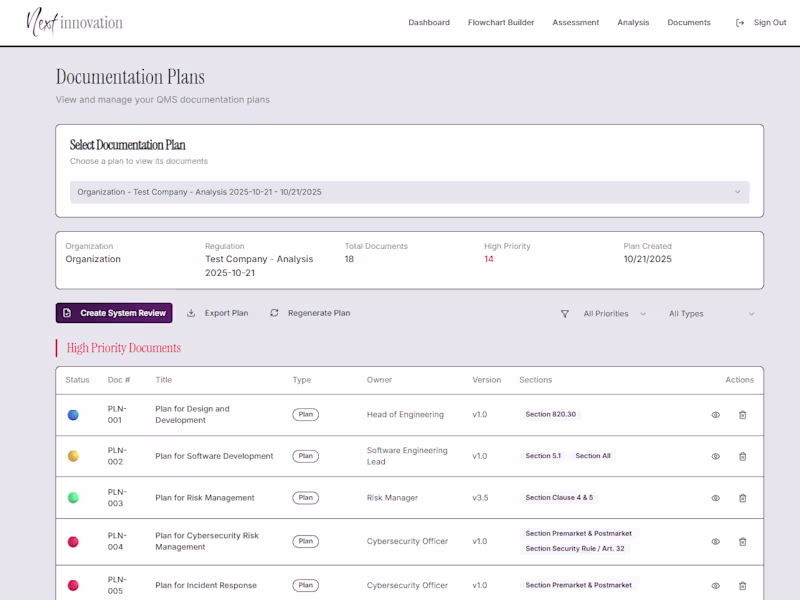Delete the Plan for Risk Management

tap(742, 497)
